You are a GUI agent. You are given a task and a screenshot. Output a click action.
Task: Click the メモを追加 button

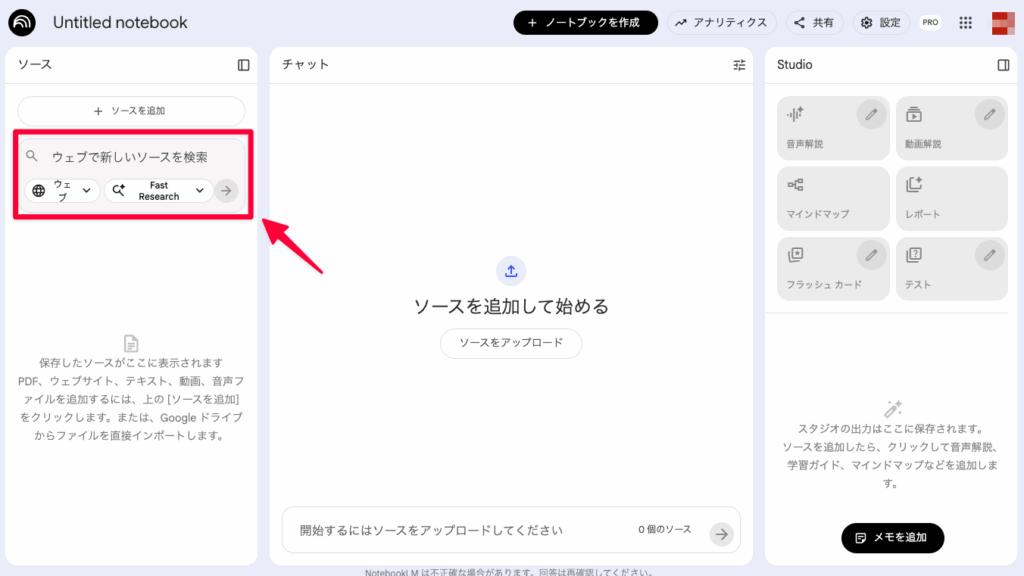[891, 537]
